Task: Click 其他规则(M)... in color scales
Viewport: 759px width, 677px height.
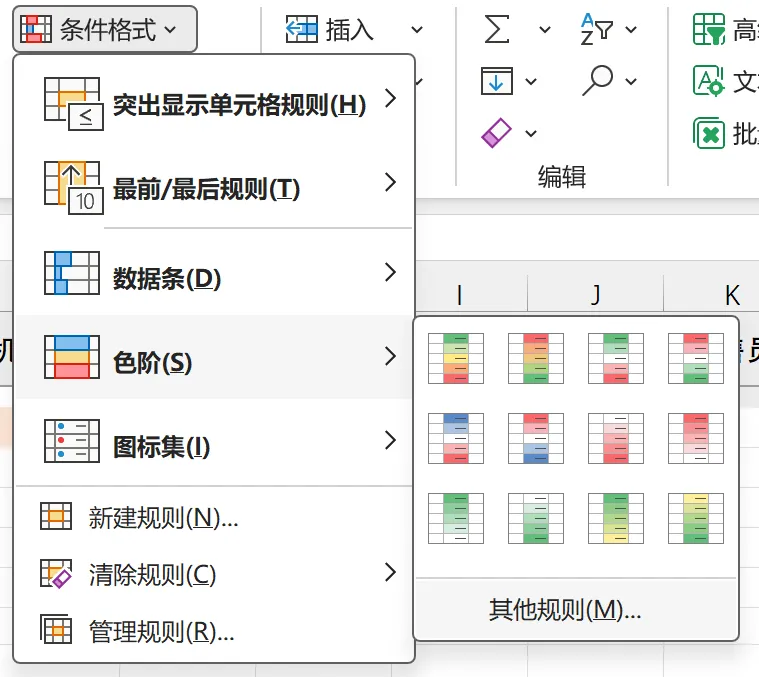Action: pos(565,609)
